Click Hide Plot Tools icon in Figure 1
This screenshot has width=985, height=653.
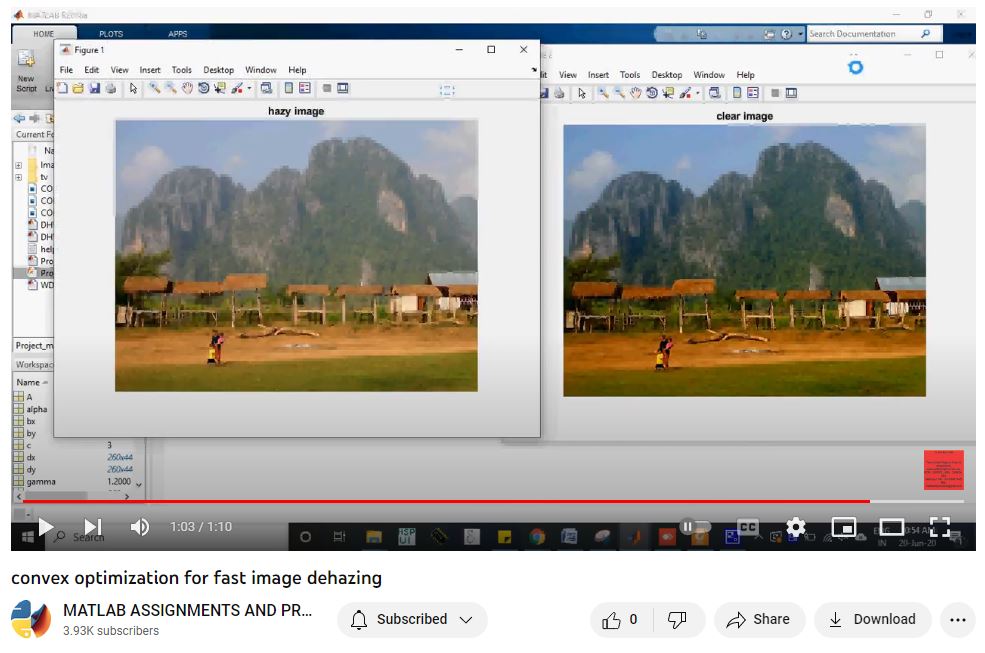pyautogui.click(x=327, y=89)
